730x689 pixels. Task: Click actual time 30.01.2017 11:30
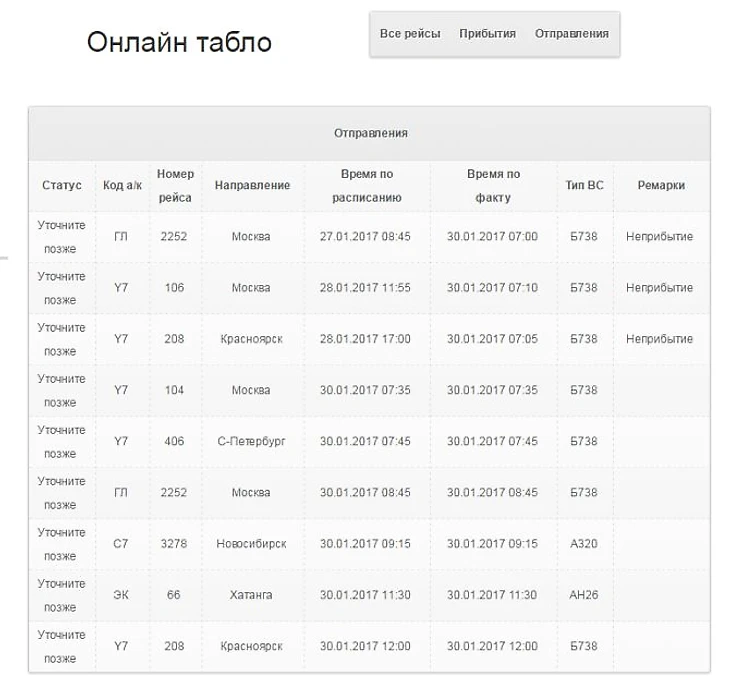pos(492,595)
